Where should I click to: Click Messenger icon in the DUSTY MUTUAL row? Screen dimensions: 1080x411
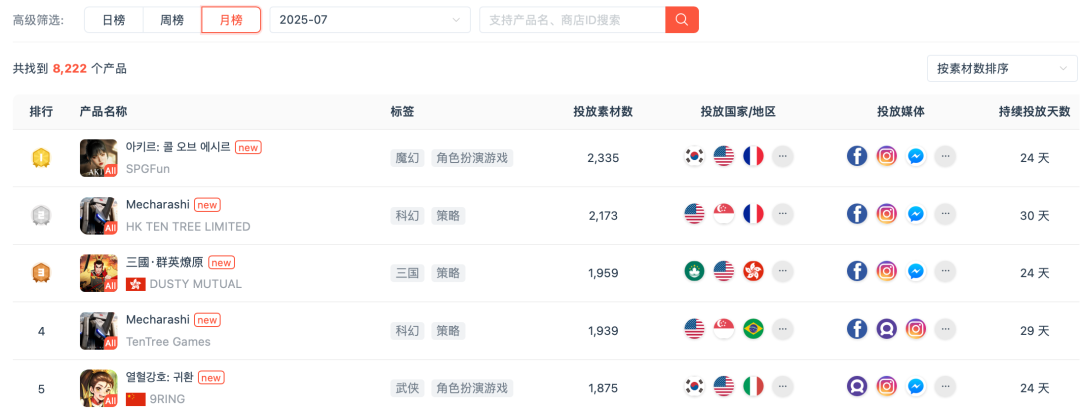click(915, 271)
